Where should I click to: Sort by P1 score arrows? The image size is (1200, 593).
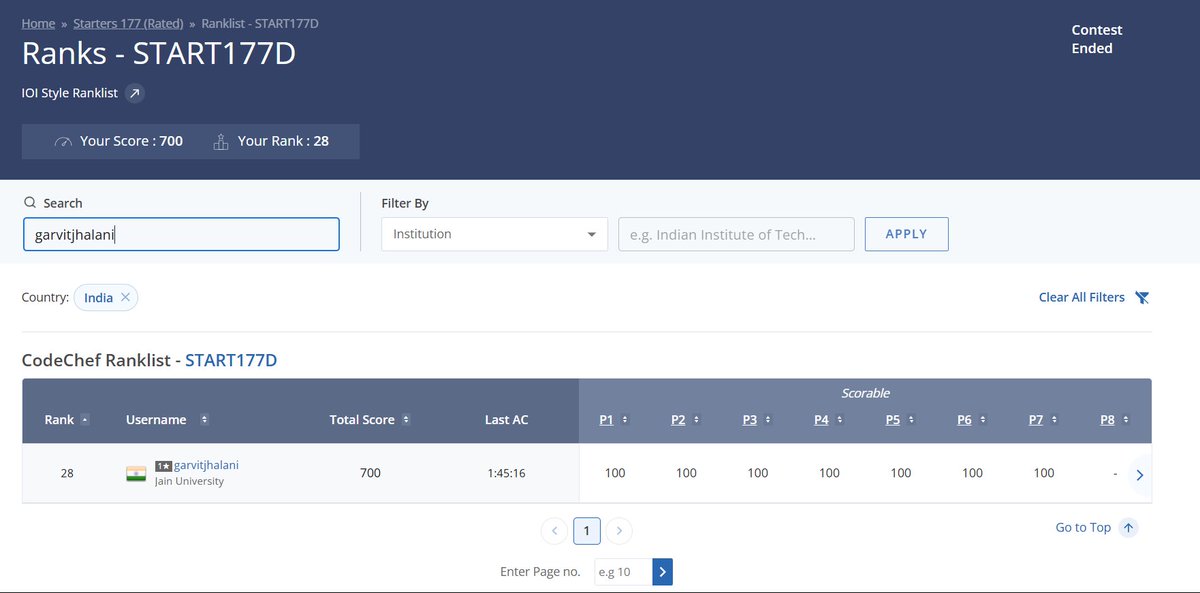coord(624,420)
